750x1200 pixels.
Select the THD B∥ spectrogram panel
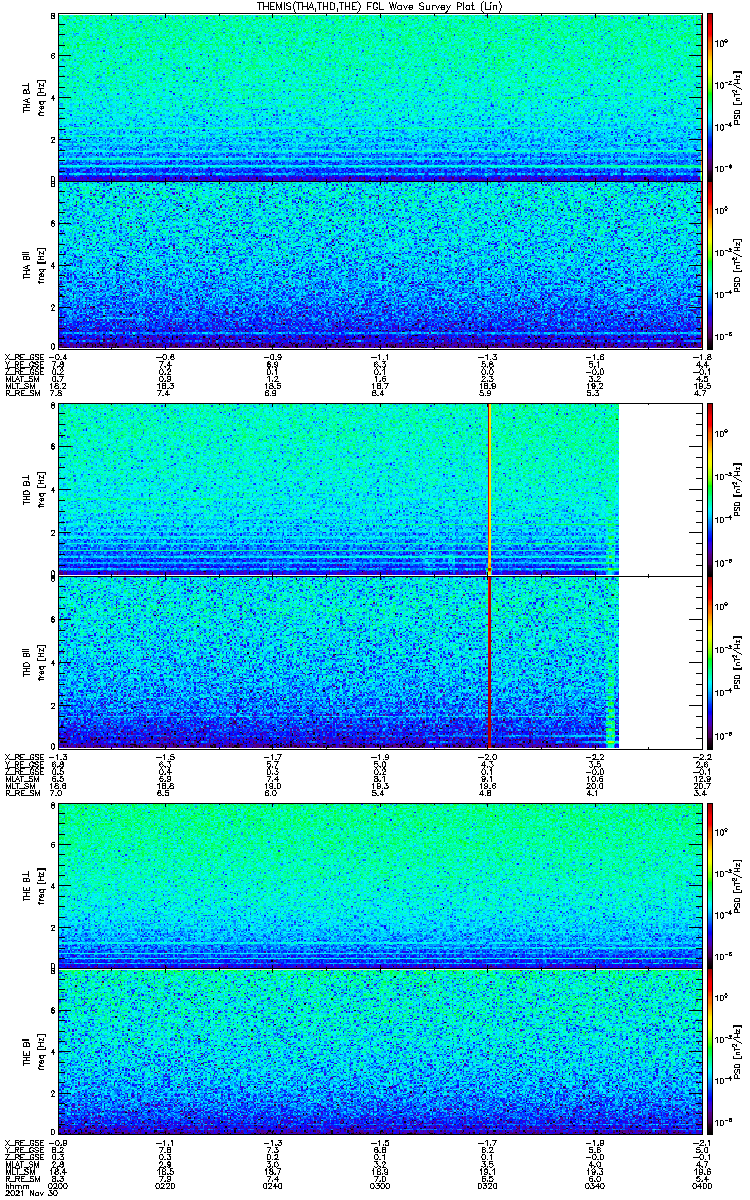pos(379,661)
